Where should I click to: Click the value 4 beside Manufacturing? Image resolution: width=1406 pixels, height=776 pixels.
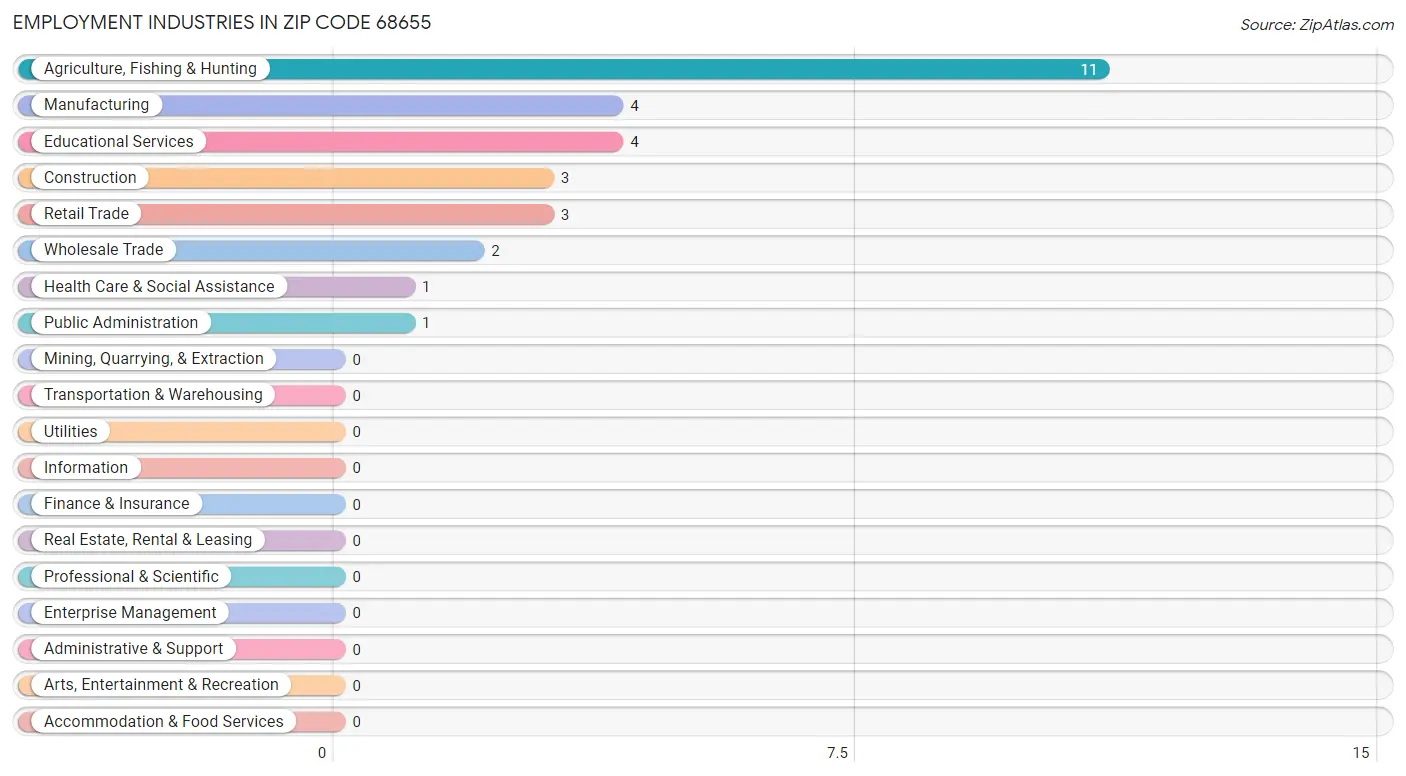coord(634,106)
